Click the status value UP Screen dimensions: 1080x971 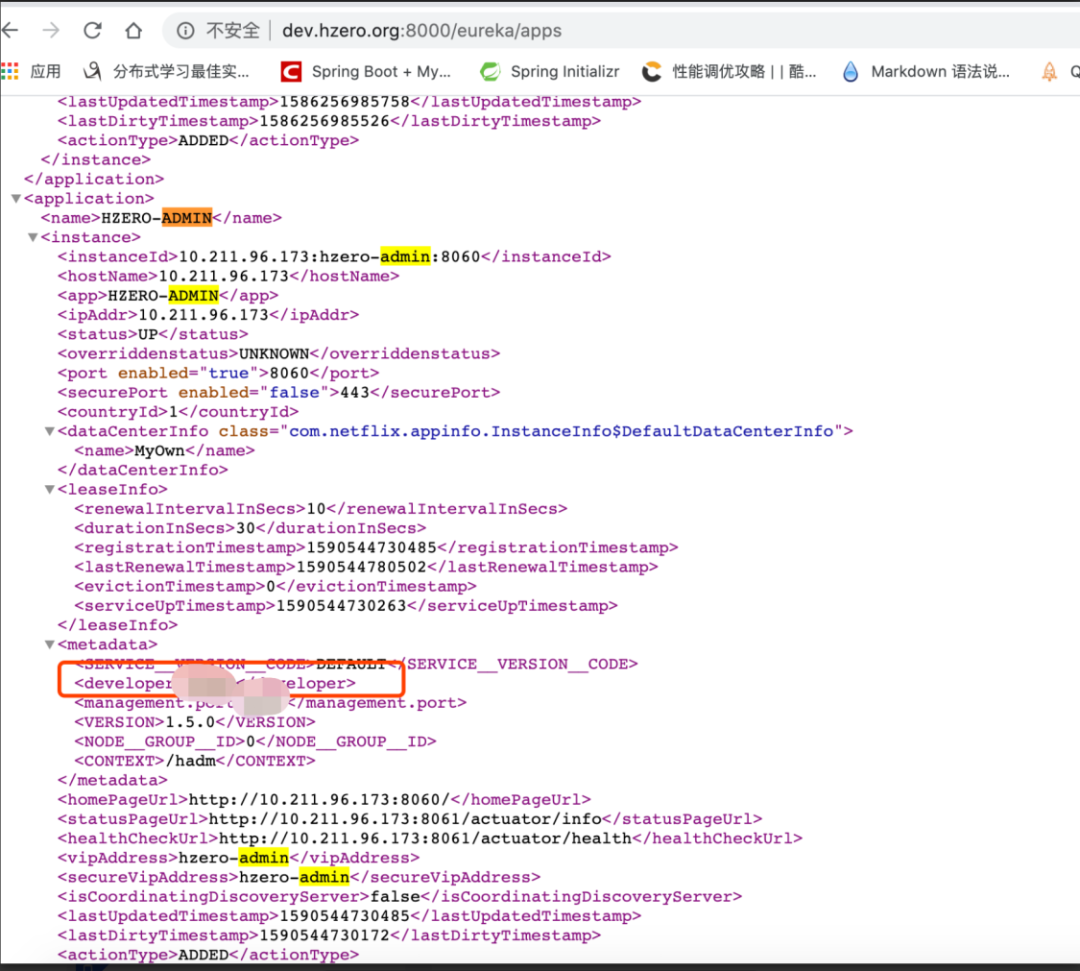[x=148, y=334]
